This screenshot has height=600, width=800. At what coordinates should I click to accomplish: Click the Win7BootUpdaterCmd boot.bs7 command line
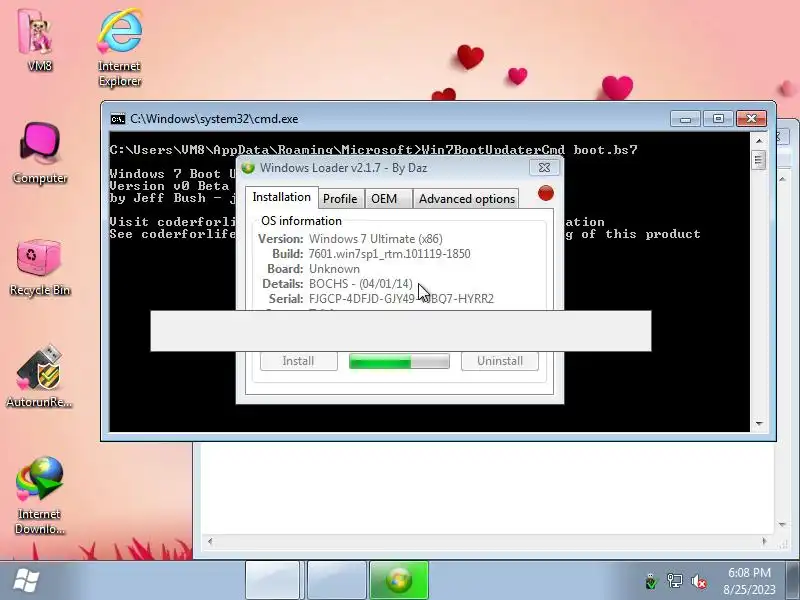point(530,150)
